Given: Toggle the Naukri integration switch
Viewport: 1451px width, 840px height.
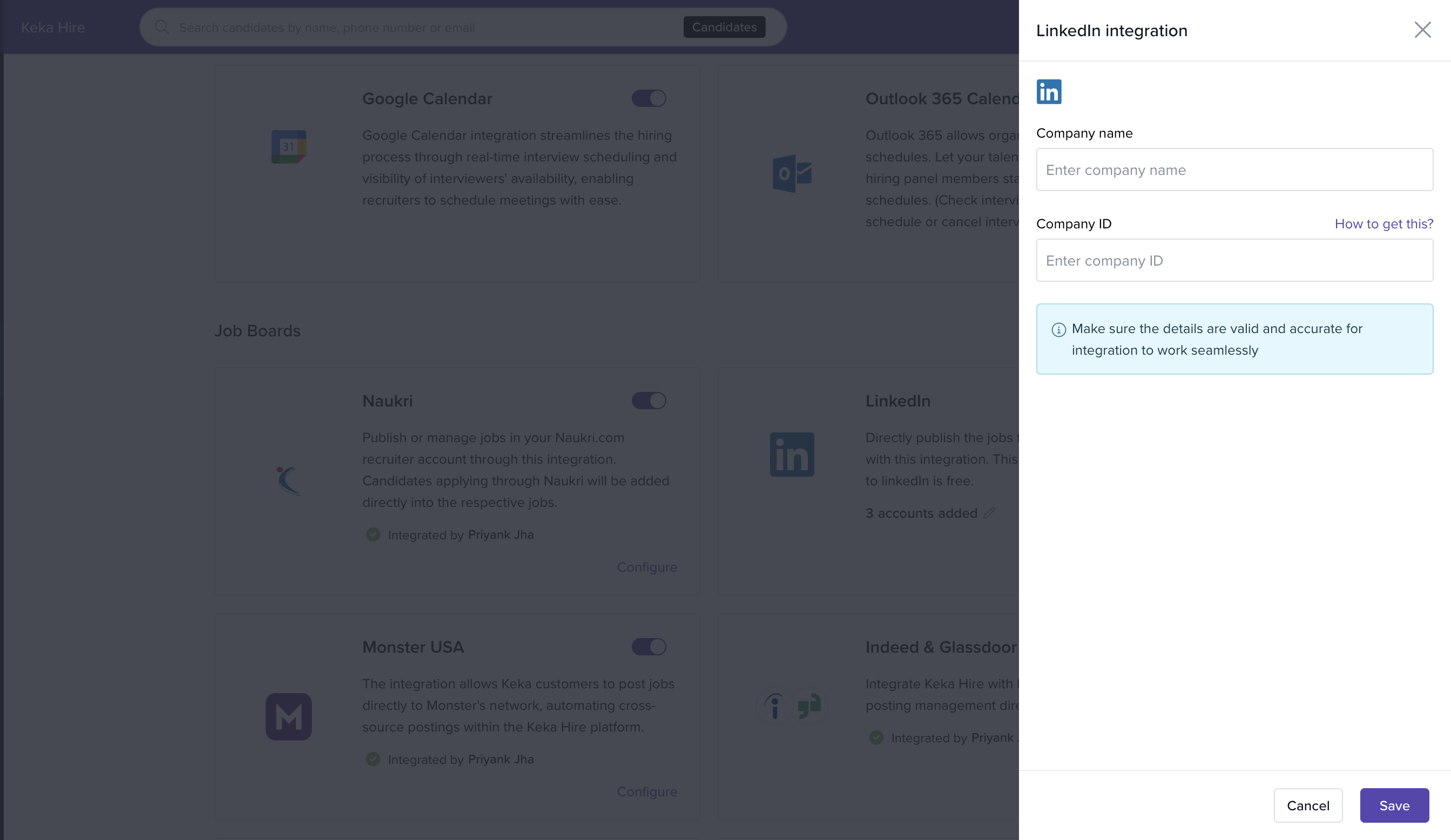Looking at the screenshot, I should (649, 401).
